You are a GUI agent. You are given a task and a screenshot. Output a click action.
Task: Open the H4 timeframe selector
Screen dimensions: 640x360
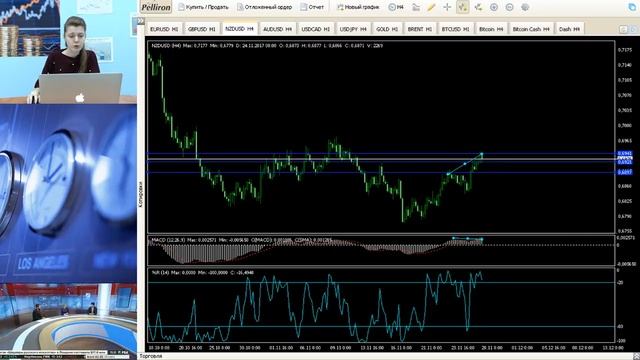[396, 7]
